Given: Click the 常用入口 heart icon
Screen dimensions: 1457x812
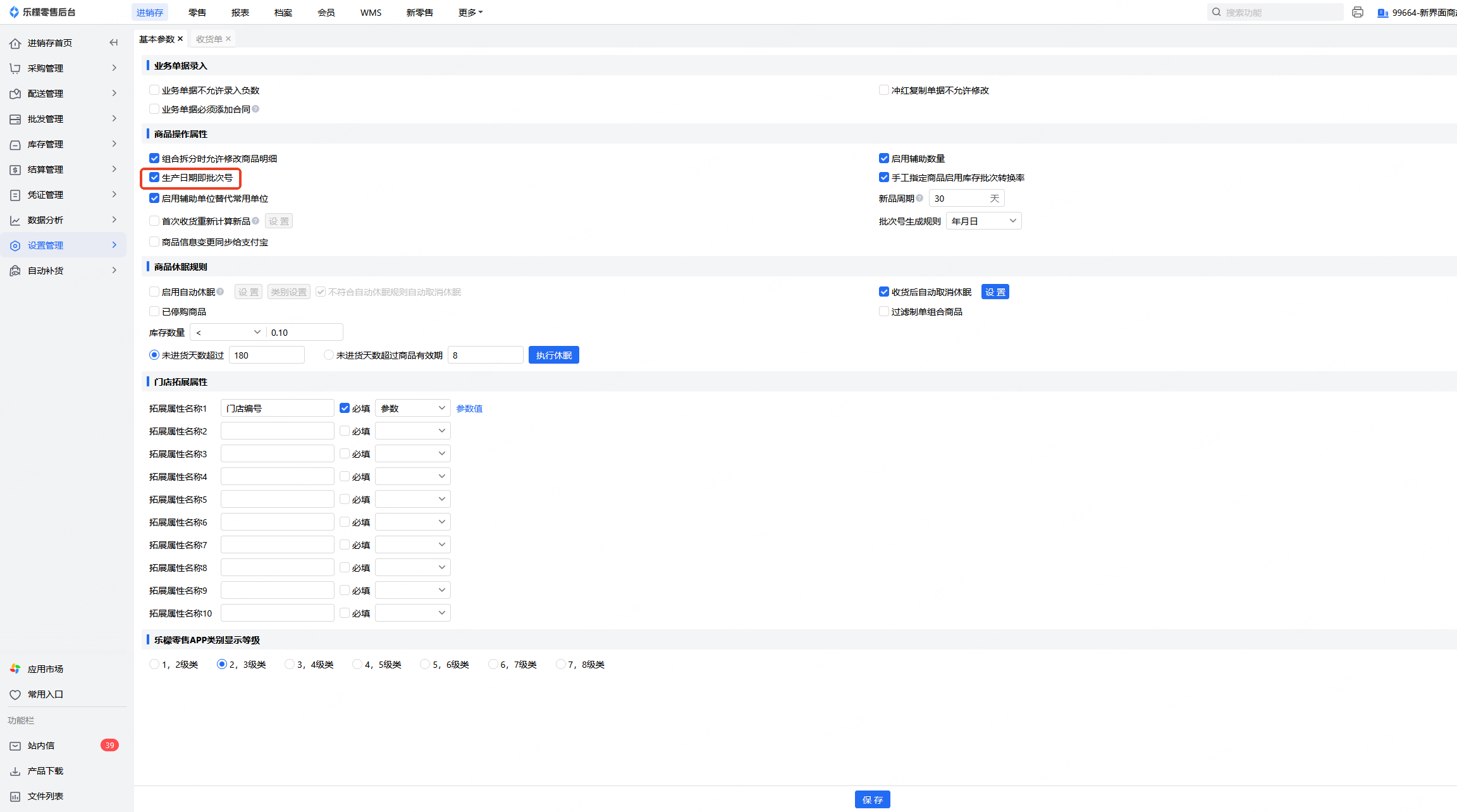Looking at the screenshot, I should 15,694.
